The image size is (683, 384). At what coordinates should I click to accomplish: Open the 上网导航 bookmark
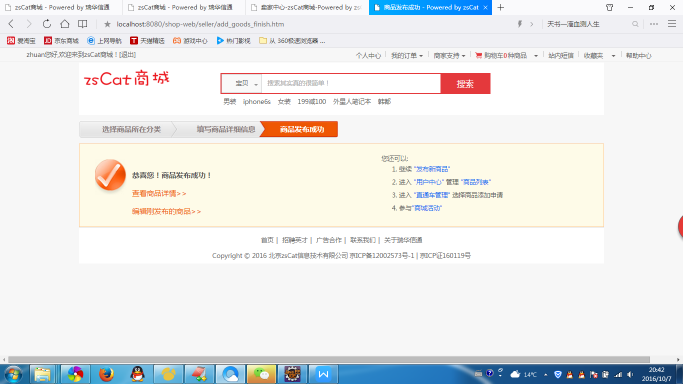click(104, 40)
